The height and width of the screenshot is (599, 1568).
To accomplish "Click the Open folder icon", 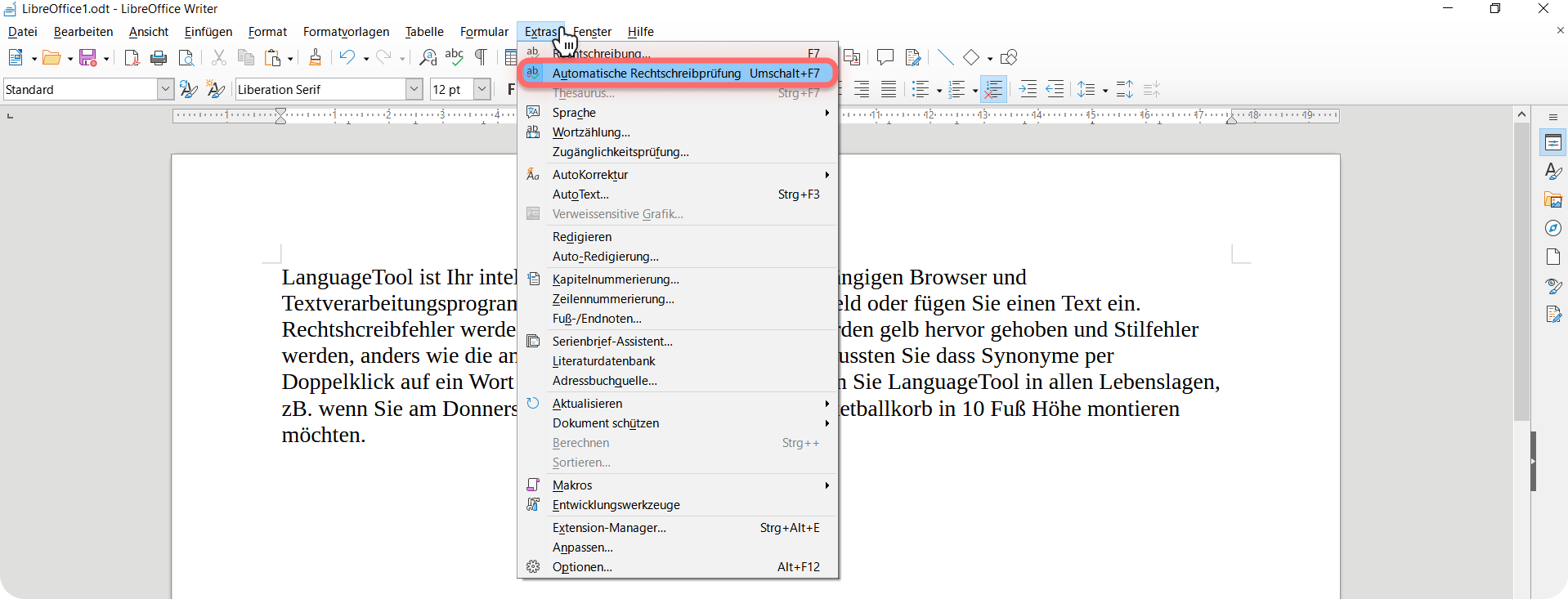I will tap(52, 58).
